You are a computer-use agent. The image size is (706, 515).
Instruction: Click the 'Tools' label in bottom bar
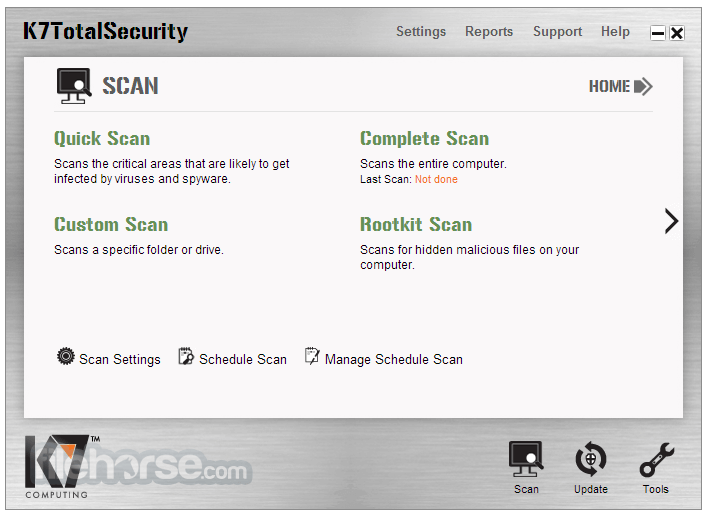(656, 489)
